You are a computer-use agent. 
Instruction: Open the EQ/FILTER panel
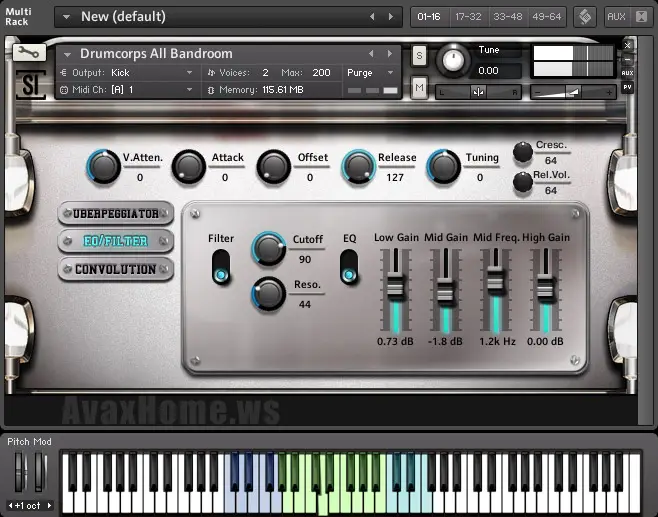point(116,241)
